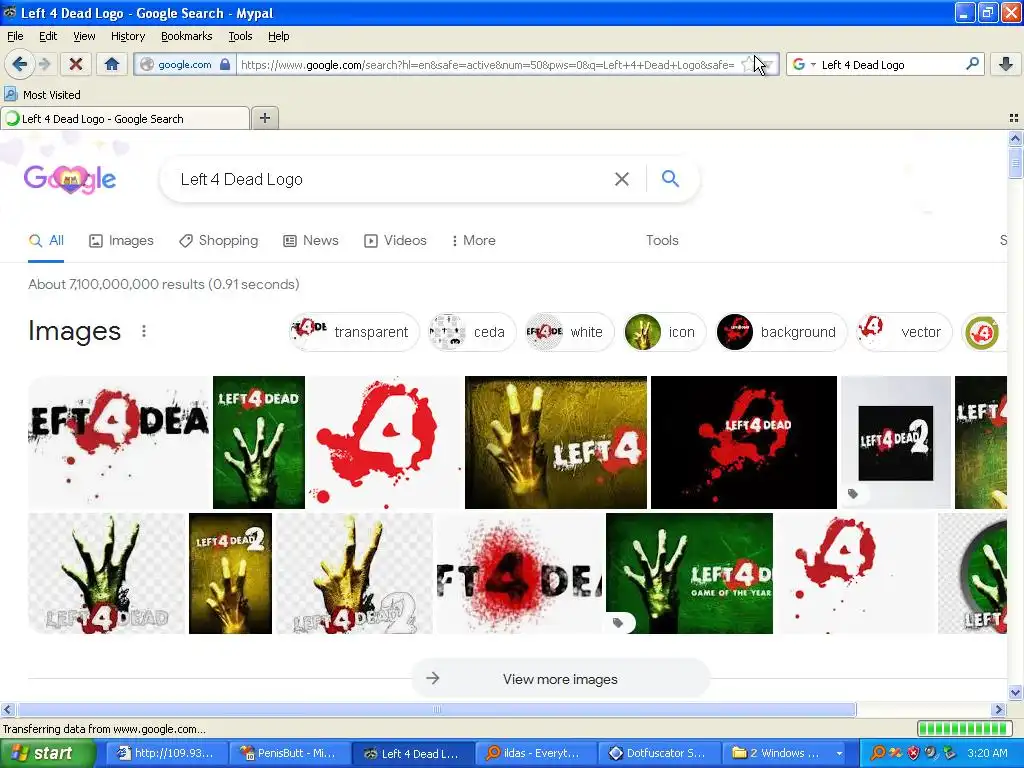The image size is (1024, 768).
Task: Expand the 2 Windows Explorer taskbar group
Action: [786, 754]
